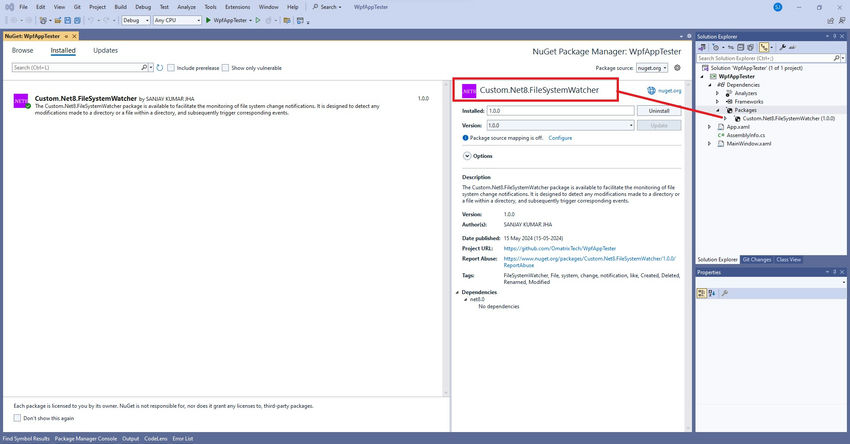
Task: Toggle the Show only vulnerable checkbox
Action: (225, 68)
